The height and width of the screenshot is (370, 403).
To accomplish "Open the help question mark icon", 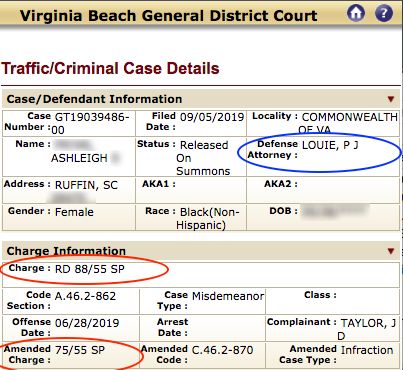I will click(384, 13).
